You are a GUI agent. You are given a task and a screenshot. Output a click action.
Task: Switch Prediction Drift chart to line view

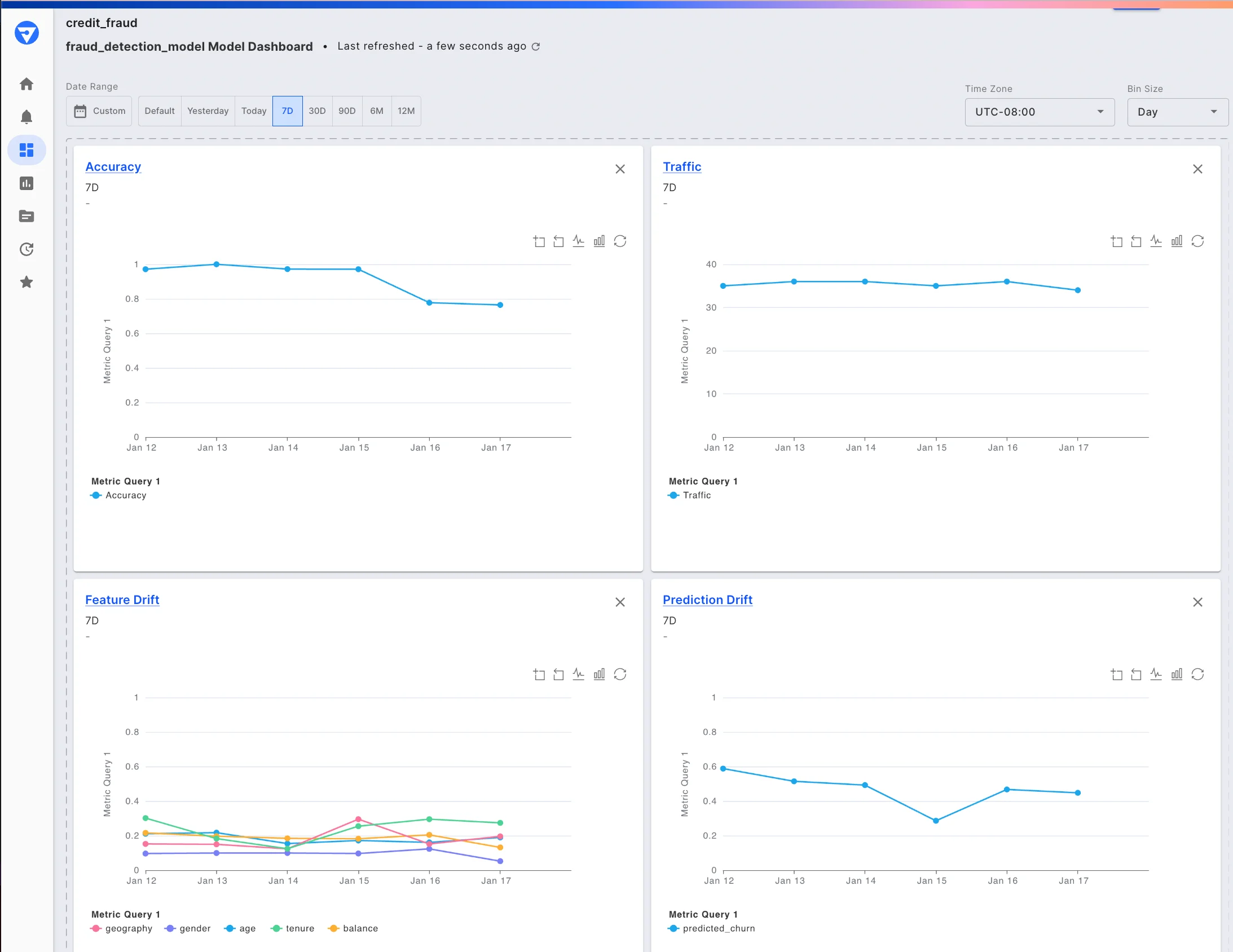1156,674
